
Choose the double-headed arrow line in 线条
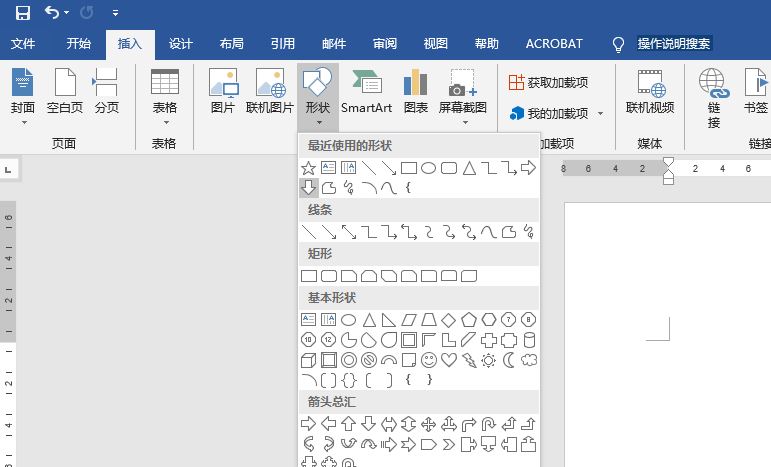pyautogui.click(x=349, y=232)
